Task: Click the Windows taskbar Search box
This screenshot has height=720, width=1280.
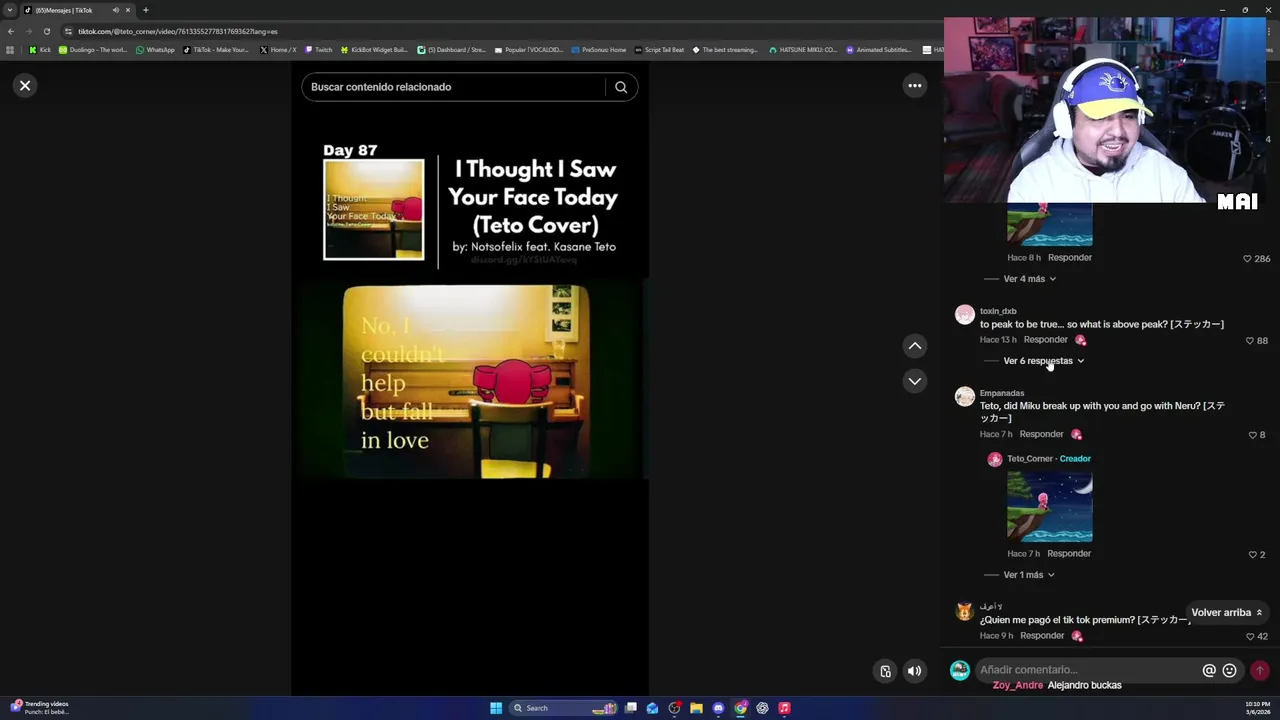Action: pos(563,708)
